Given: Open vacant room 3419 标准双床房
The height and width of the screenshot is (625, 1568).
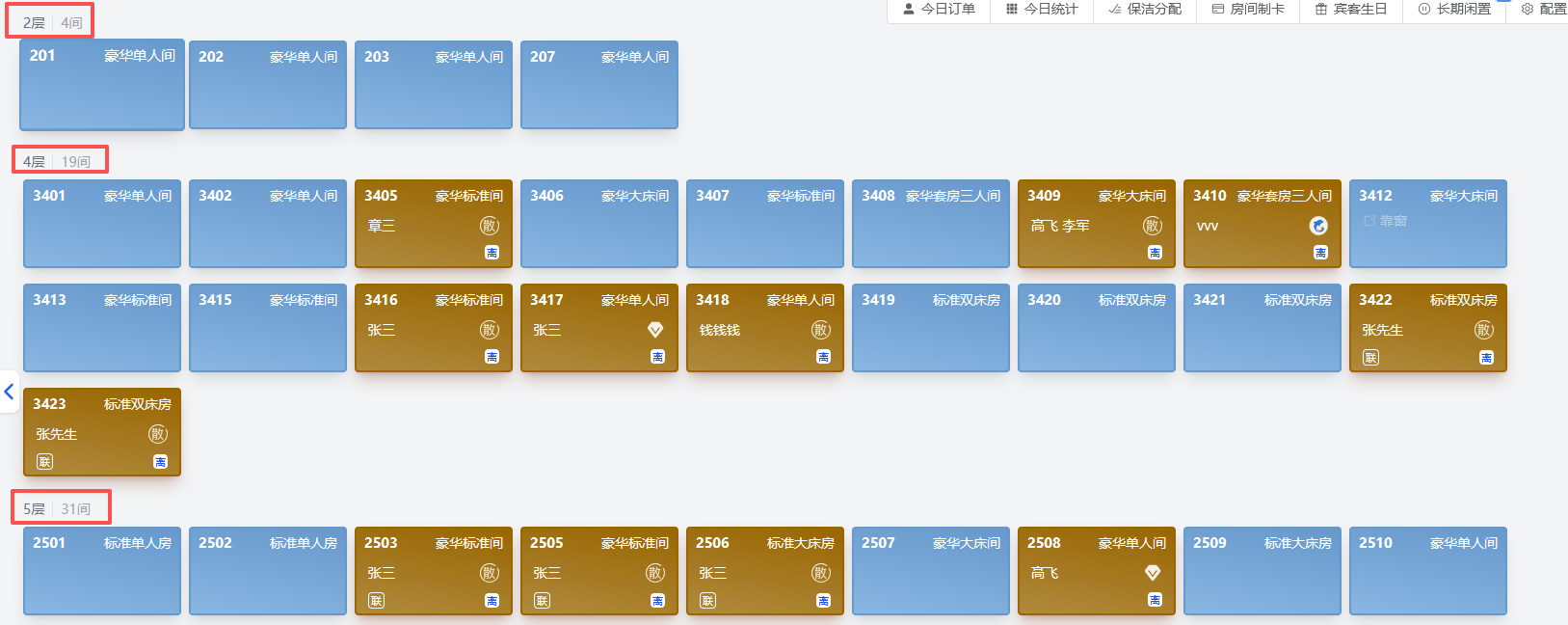Looking at the screenshot, I should click(x=931, y=328).
